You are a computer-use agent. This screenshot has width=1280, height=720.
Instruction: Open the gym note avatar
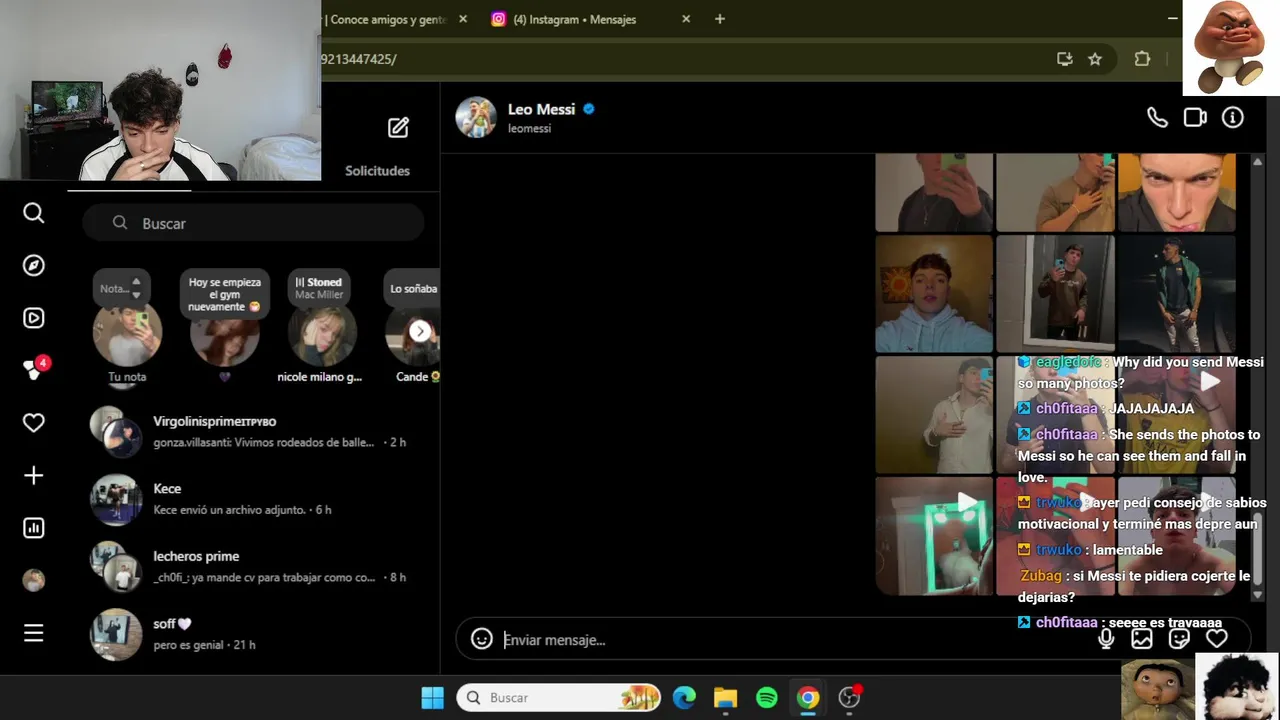pyautogui.click(x=225, y=333)
